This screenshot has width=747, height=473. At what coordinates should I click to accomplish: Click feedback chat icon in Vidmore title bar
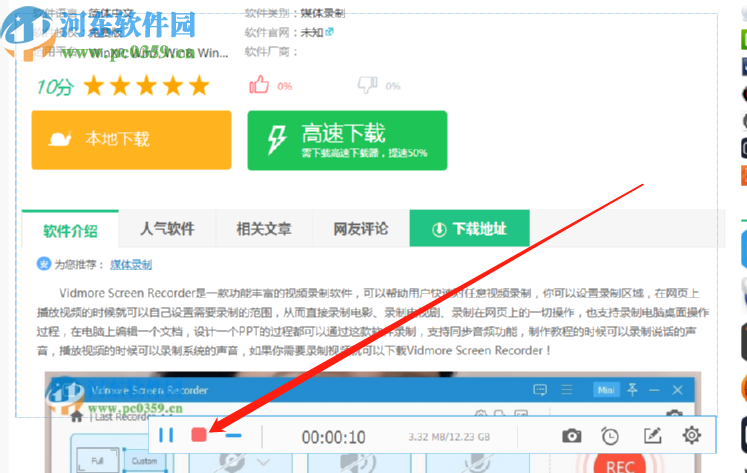(540, 390)
